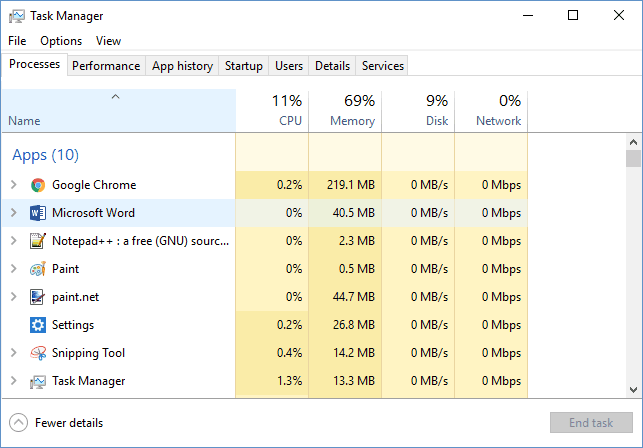643x448 pixels.
Task: Open the File menu
Action: point(17,41)
